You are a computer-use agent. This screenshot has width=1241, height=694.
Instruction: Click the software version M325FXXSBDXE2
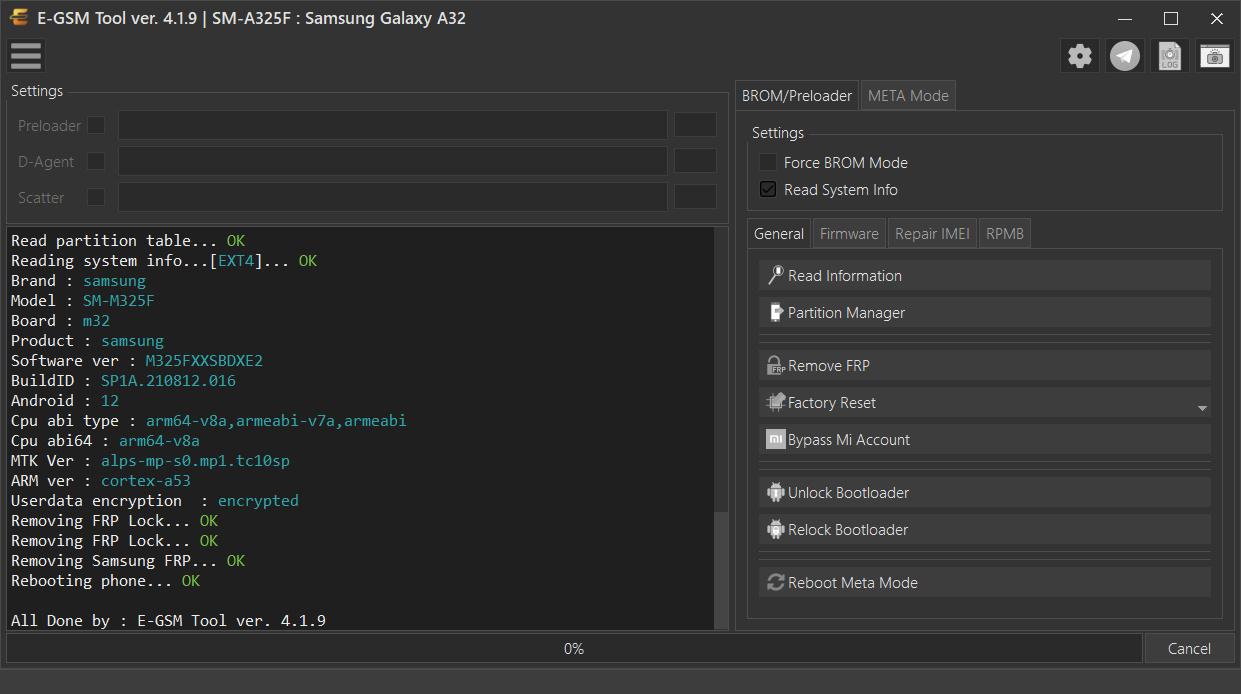[204, 360]
